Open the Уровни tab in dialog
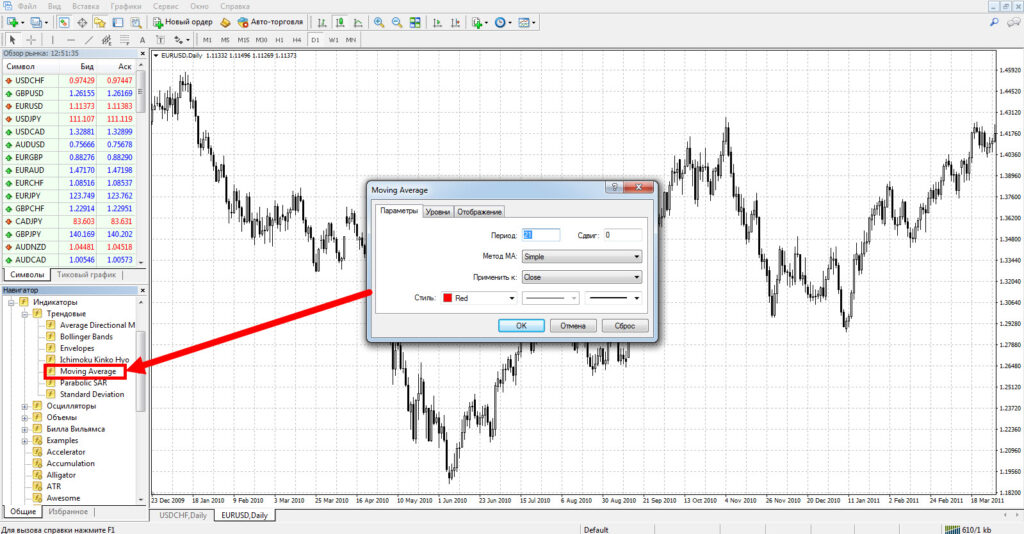 click(437, 211)
